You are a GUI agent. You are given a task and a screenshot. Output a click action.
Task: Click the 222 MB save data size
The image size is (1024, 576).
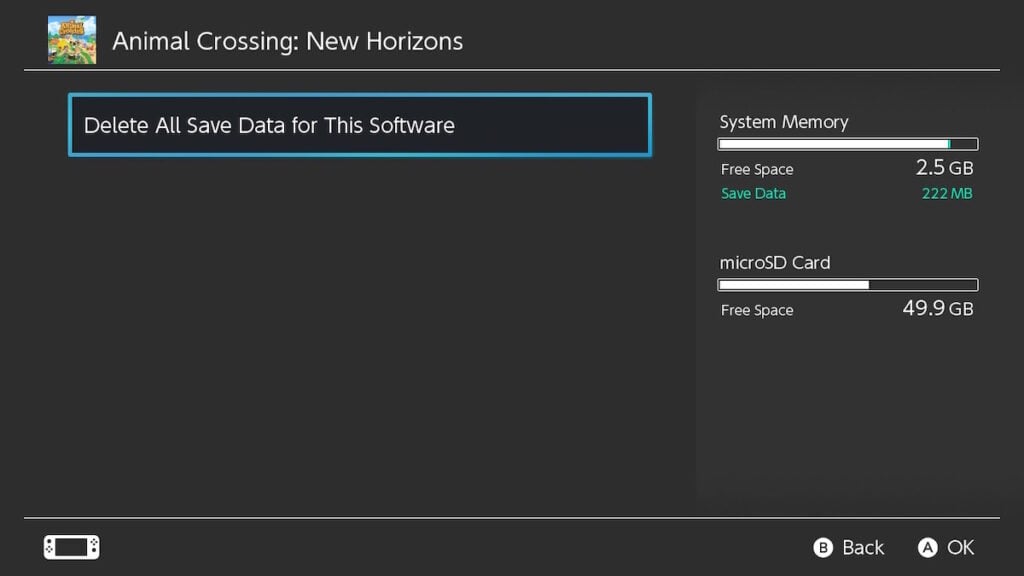[x=946, y=193]
